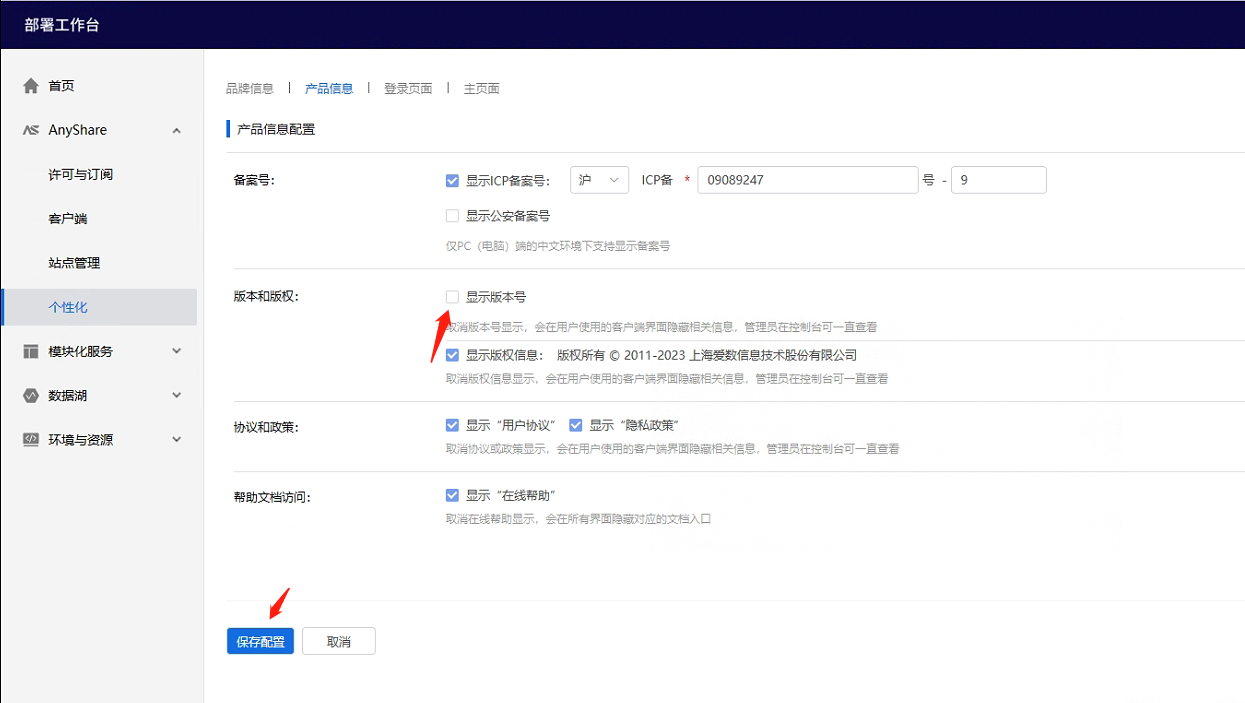This screenshot has width=1245, height=703.
Task: Save settings with 保存配置 button
Action: coord(260,642)
